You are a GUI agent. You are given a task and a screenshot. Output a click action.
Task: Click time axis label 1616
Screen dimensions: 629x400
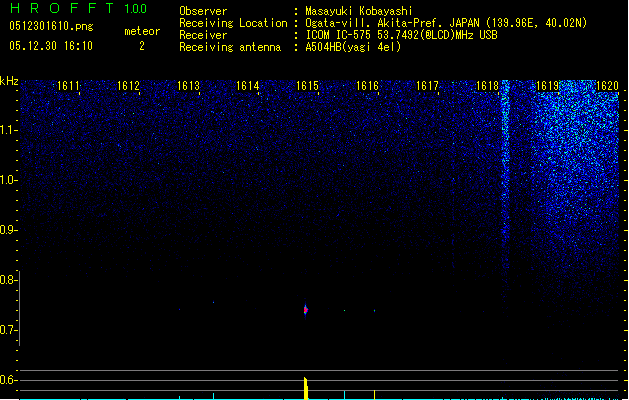coord(367,86)
